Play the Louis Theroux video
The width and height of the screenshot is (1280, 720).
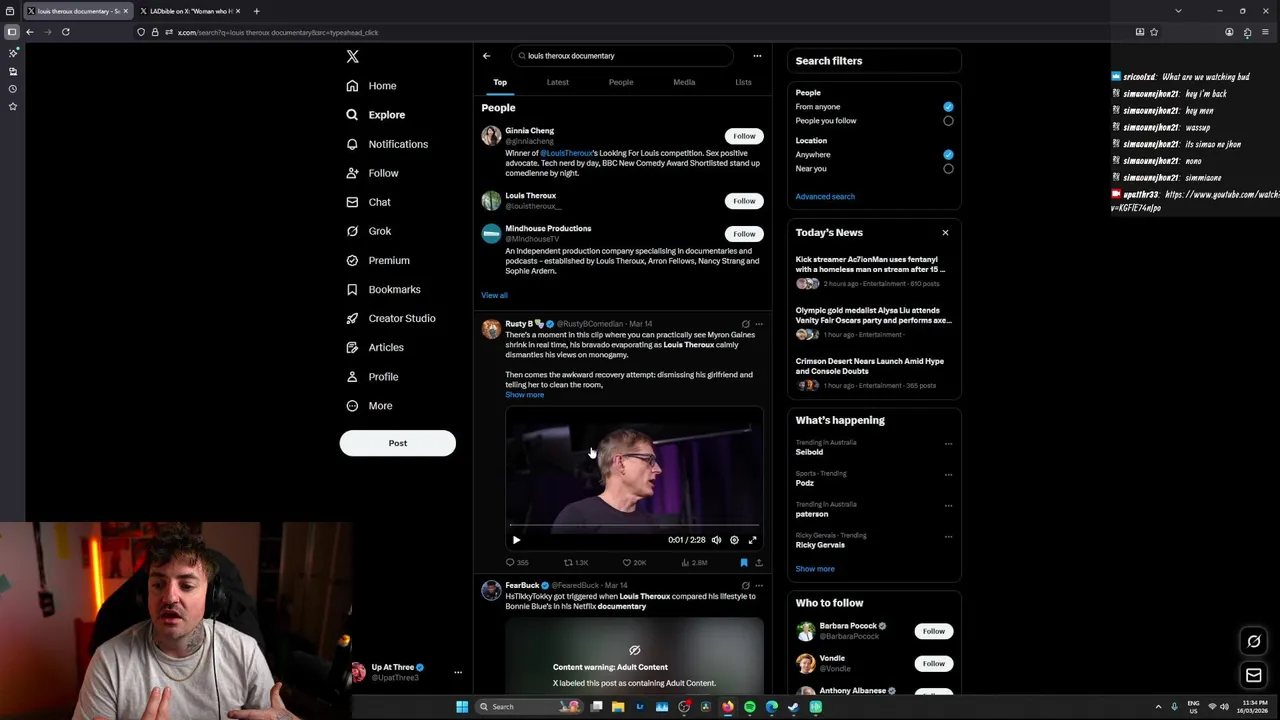coord(516,540)
